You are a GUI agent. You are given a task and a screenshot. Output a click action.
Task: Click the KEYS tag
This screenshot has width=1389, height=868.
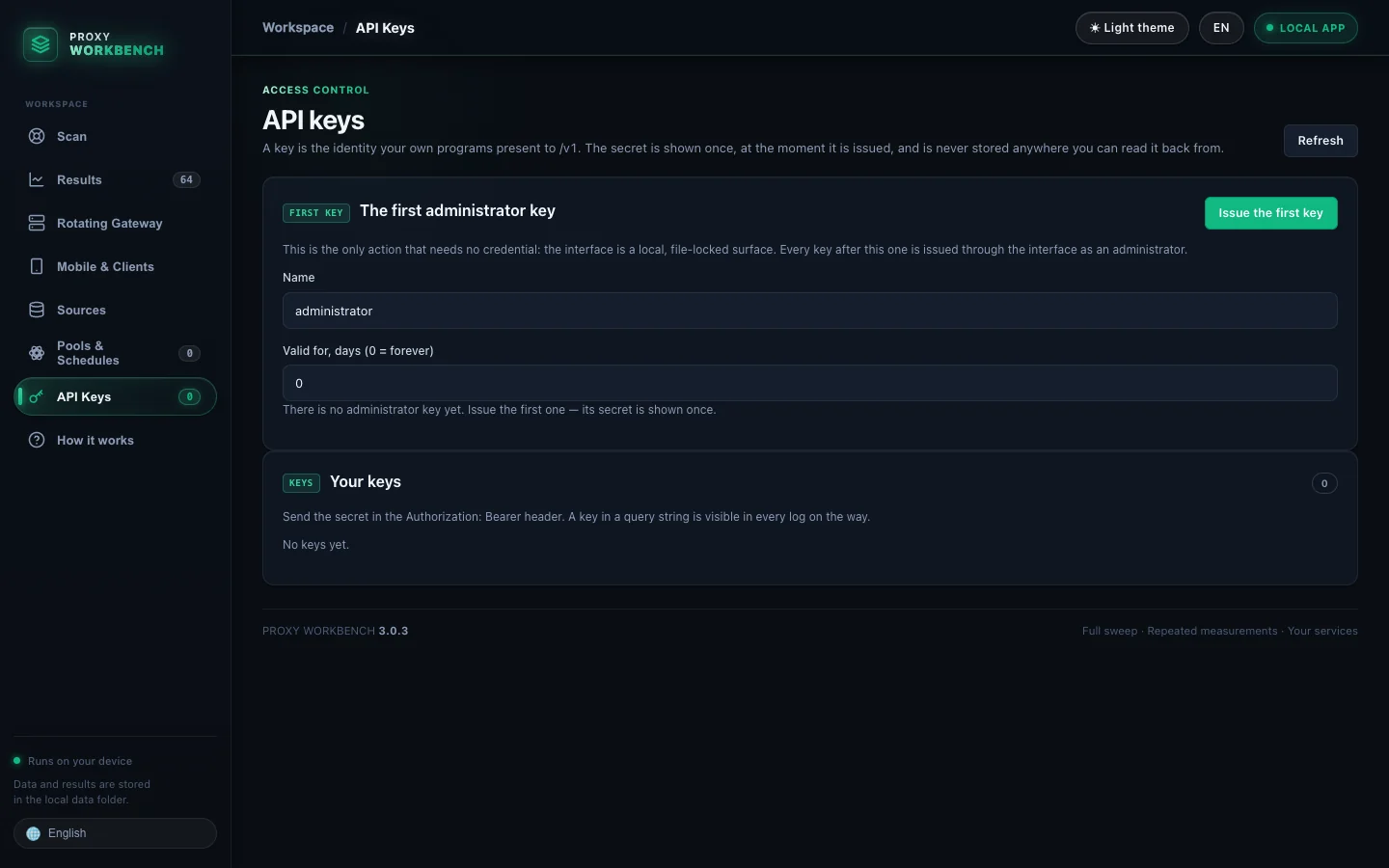(301, 483)
